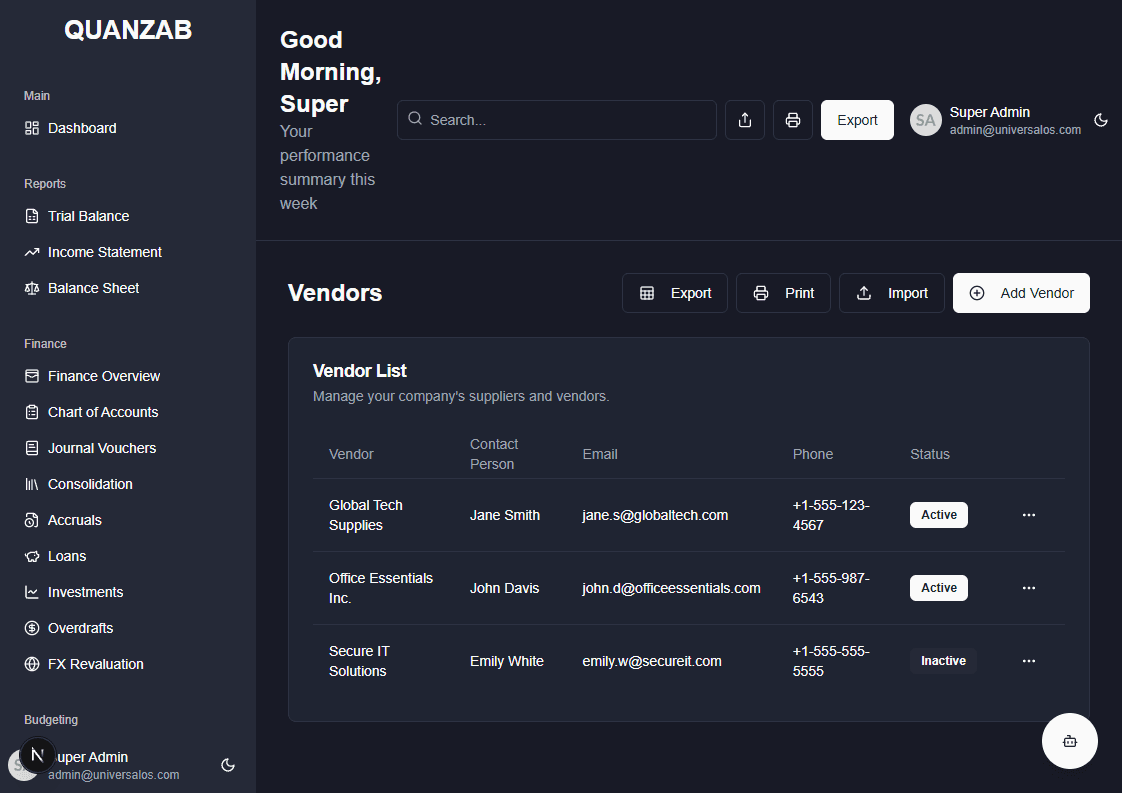Click the printer icon in header

click(792, 120)
